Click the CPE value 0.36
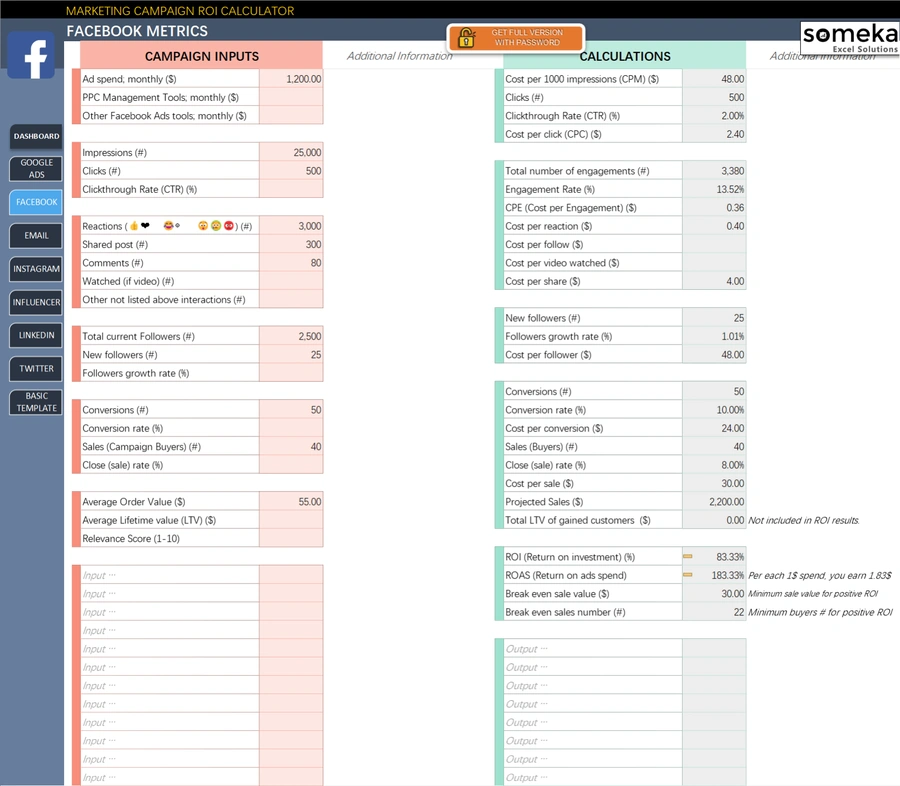The height and width of the screenshot is (786, 900). [x=714, y=207]
